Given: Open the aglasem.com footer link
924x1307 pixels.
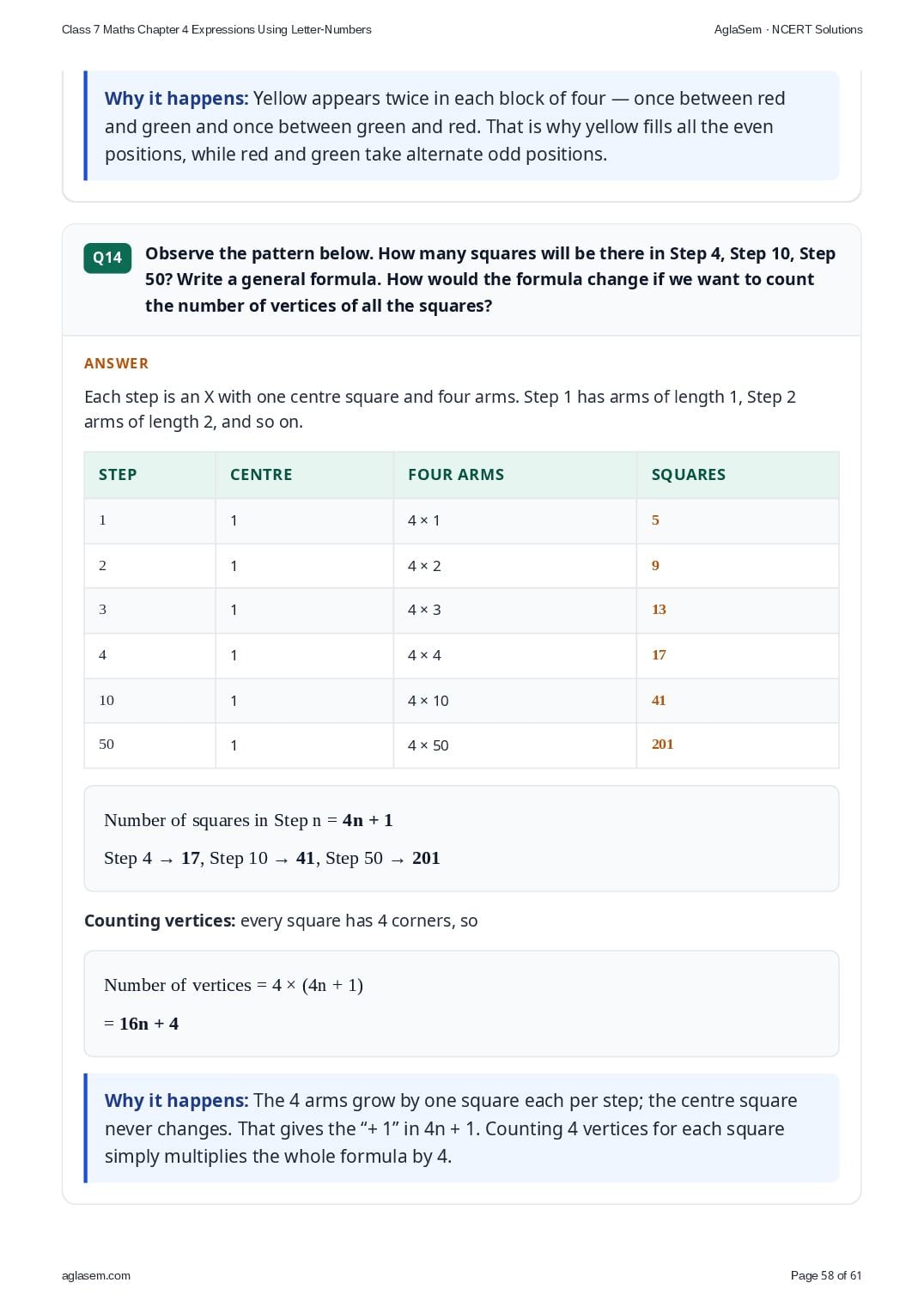Looking at the screenshot, I should (96, 1275).
